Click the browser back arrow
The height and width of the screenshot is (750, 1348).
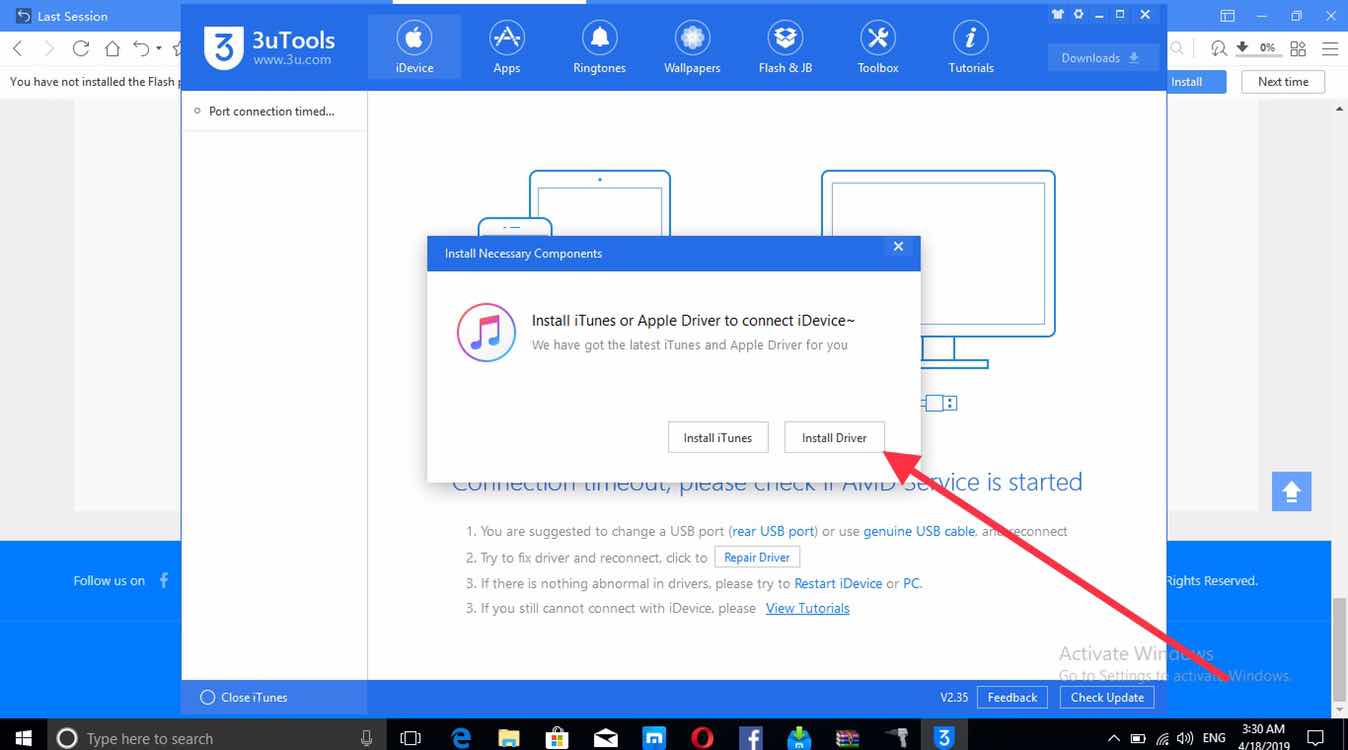pyautogui.click(x=17, y=48)
